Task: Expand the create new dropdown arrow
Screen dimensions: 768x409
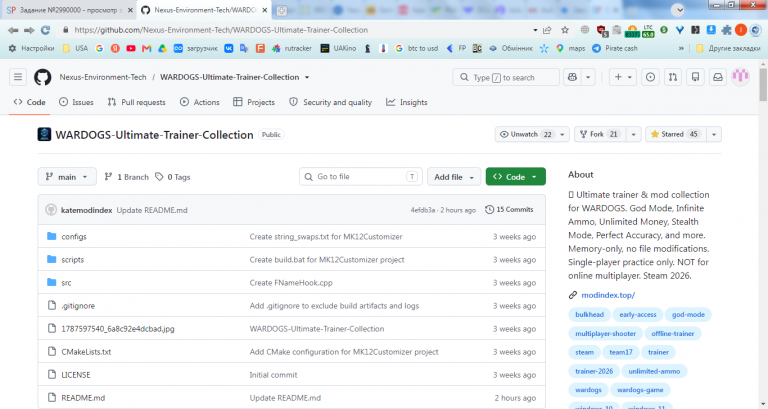Action: pyautogui.click(x=630, y=77)
